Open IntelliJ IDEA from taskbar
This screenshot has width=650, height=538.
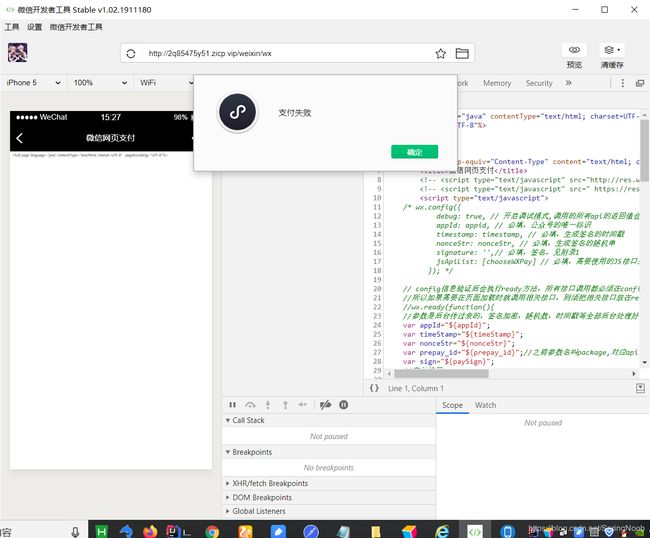[173, 531]
